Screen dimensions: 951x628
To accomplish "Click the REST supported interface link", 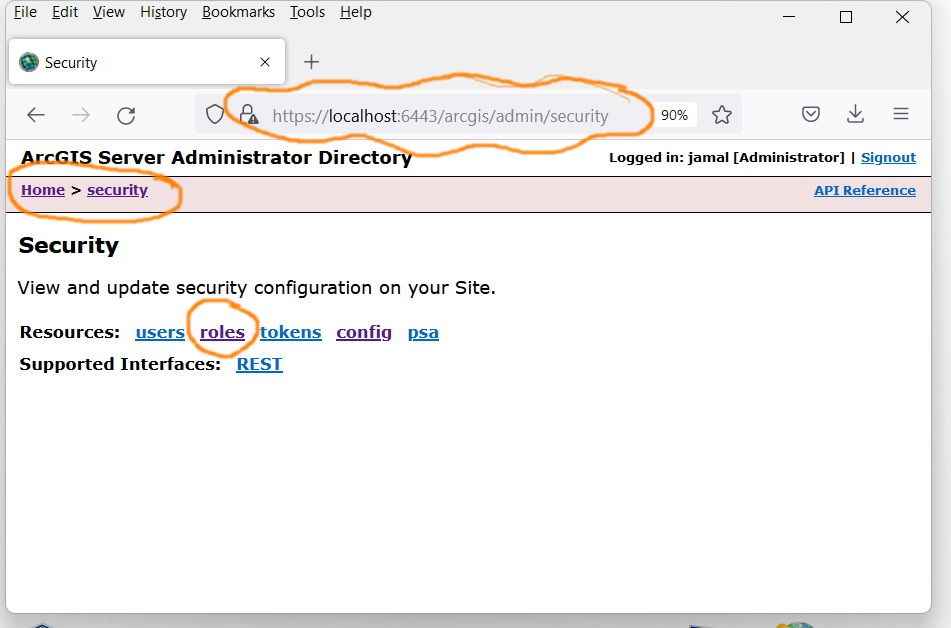I will click(260, 364).
